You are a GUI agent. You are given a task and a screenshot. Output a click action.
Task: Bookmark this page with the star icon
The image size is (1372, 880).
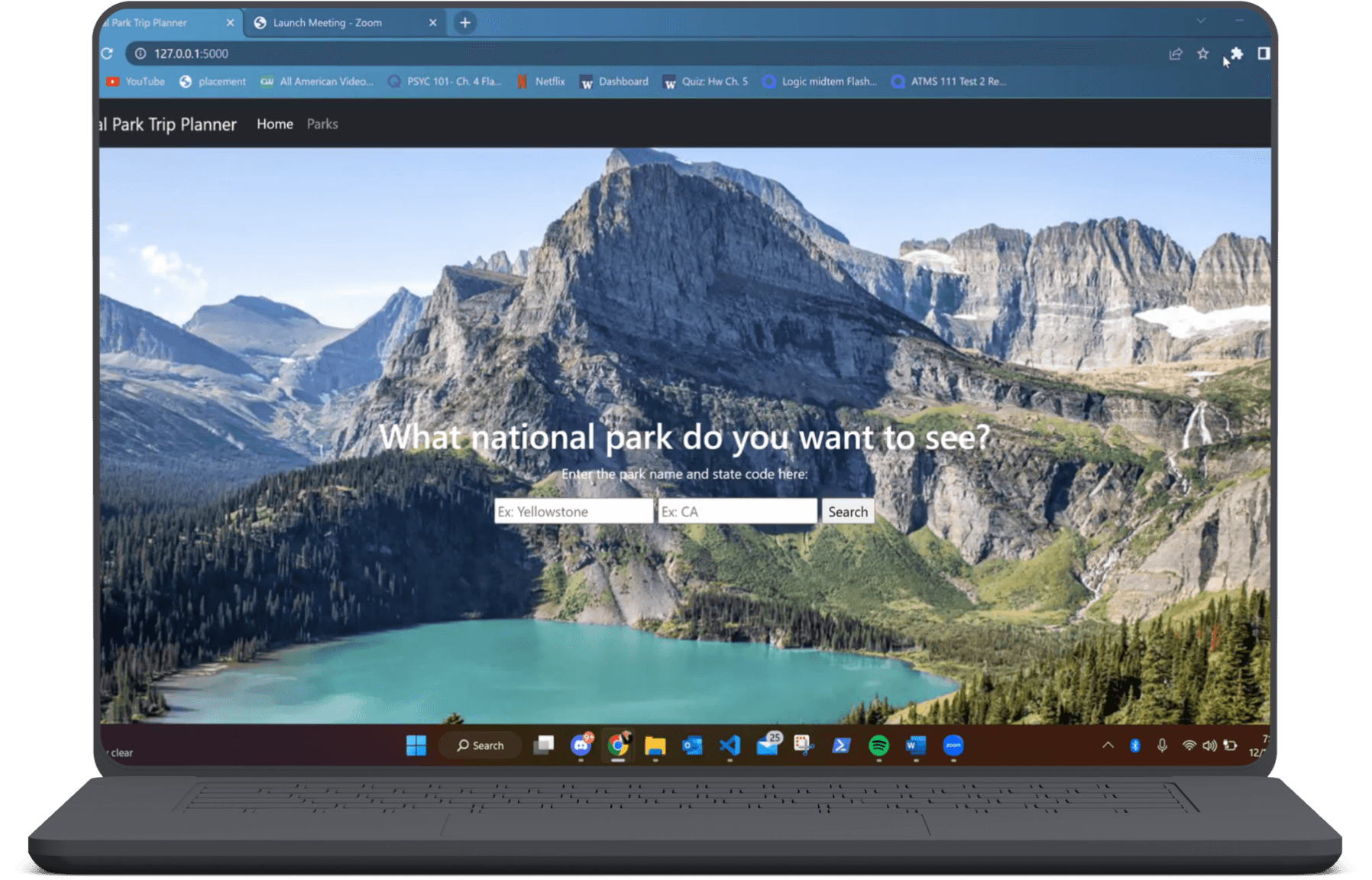(x=1202, y=53)
